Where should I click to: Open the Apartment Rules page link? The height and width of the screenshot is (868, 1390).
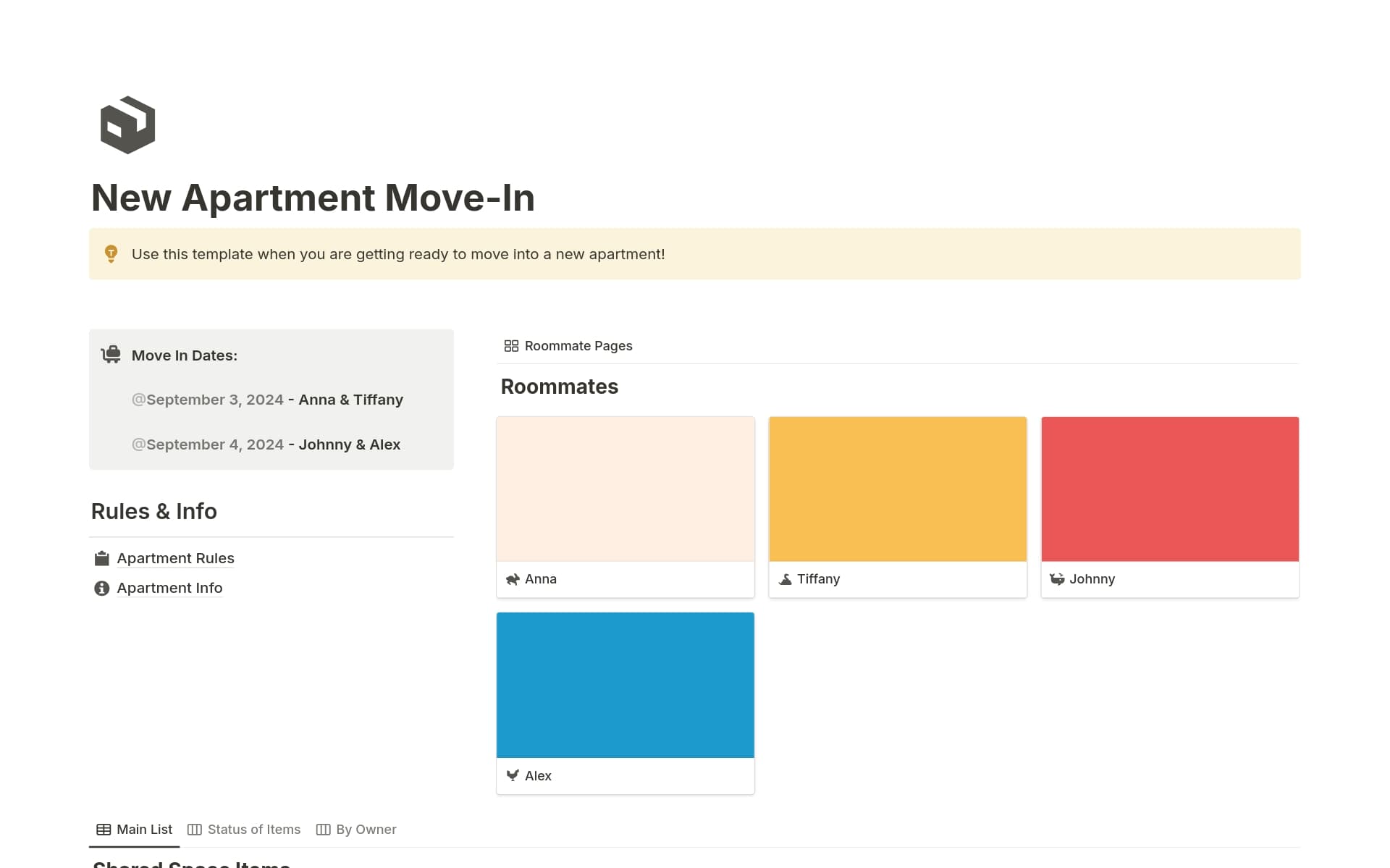coord(175,558)
